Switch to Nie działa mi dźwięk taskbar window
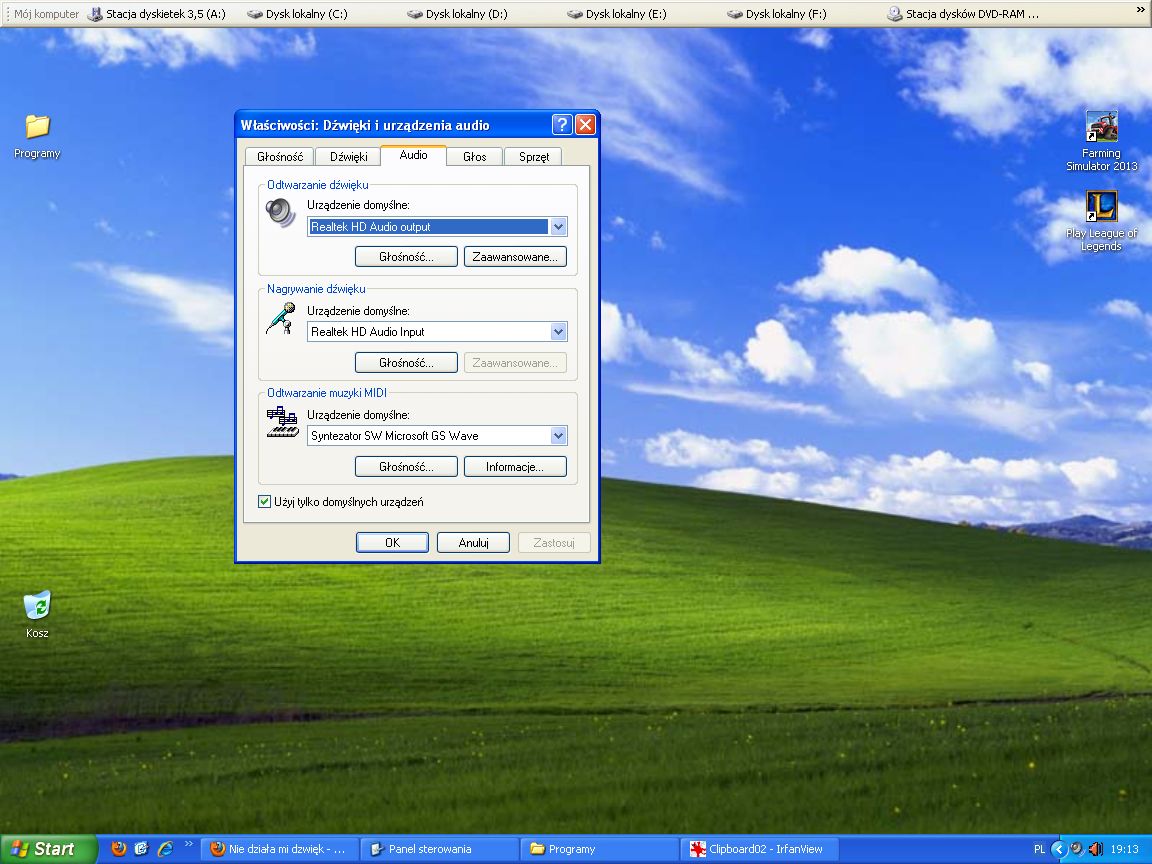 (x=279, y=849)
